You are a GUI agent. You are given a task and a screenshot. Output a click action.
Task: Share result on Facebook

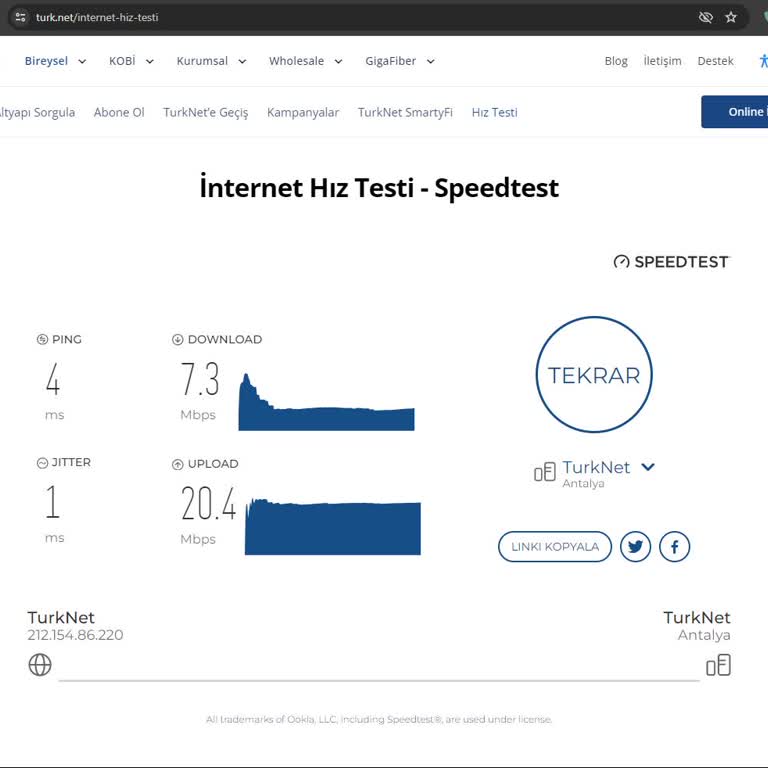[674, 547]
